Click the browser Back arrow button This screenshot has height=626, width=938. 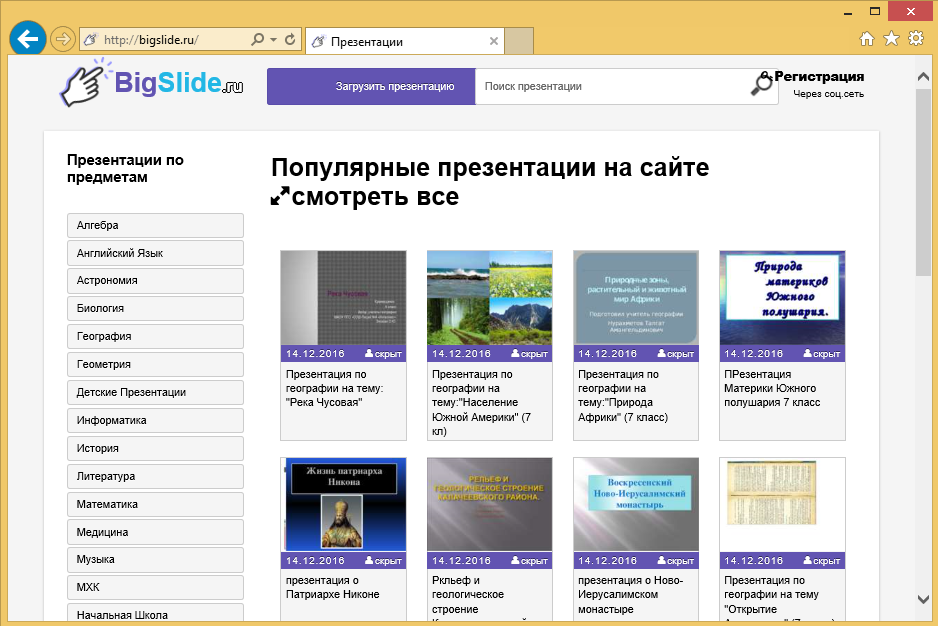point(27,39)
